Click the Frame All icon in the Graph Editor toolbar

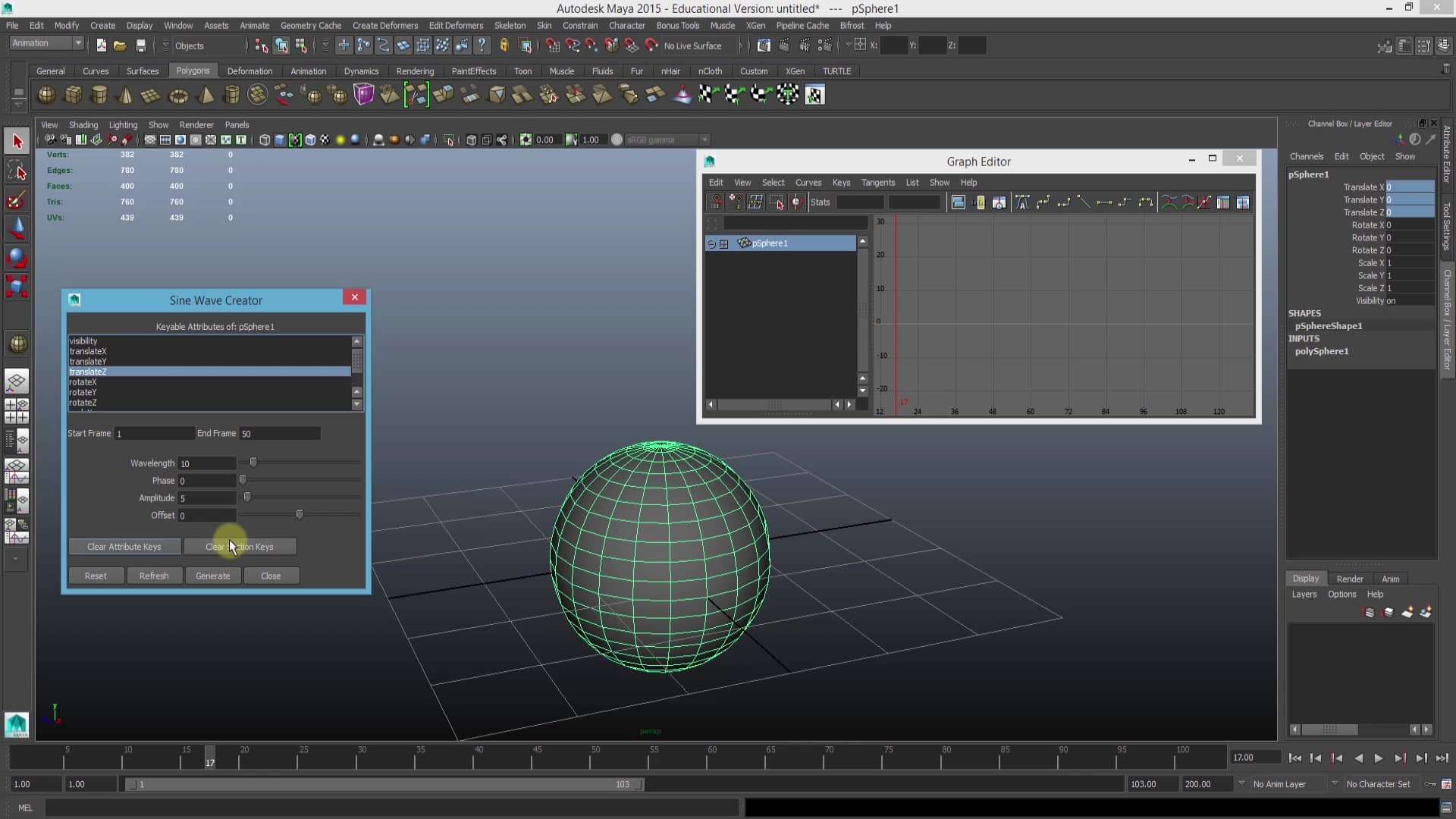[959, 202]
